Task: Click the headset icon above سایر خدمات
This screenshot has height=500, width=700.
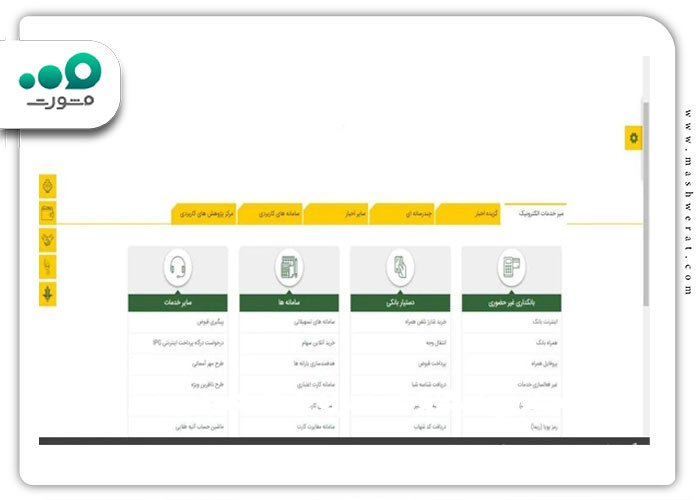Action: point(178,267)
